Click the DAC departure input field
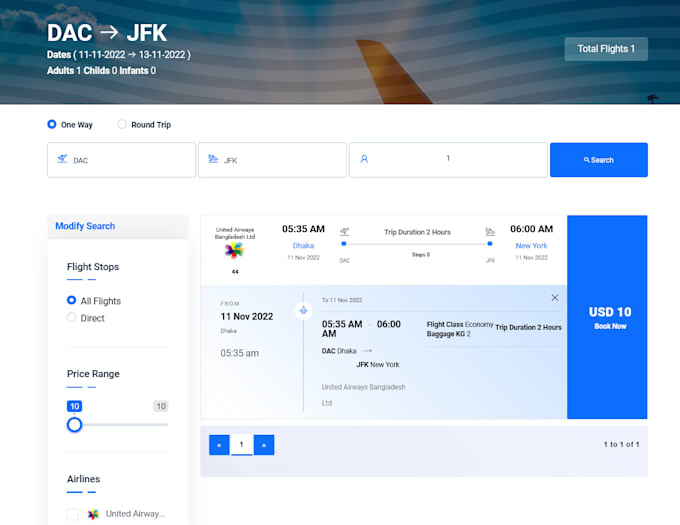 (x=121, y=160)
